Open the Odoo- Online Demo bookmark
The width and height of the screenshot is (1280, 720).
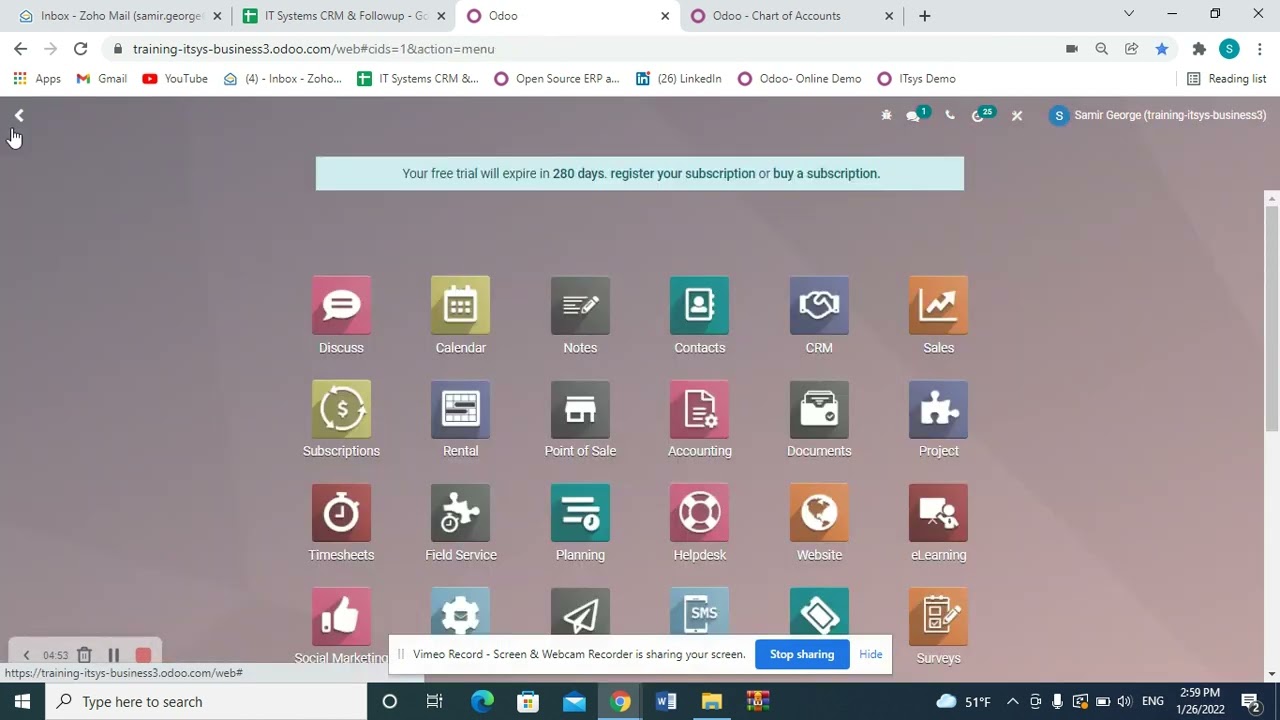pyautogui.click(x=799, y=79)
